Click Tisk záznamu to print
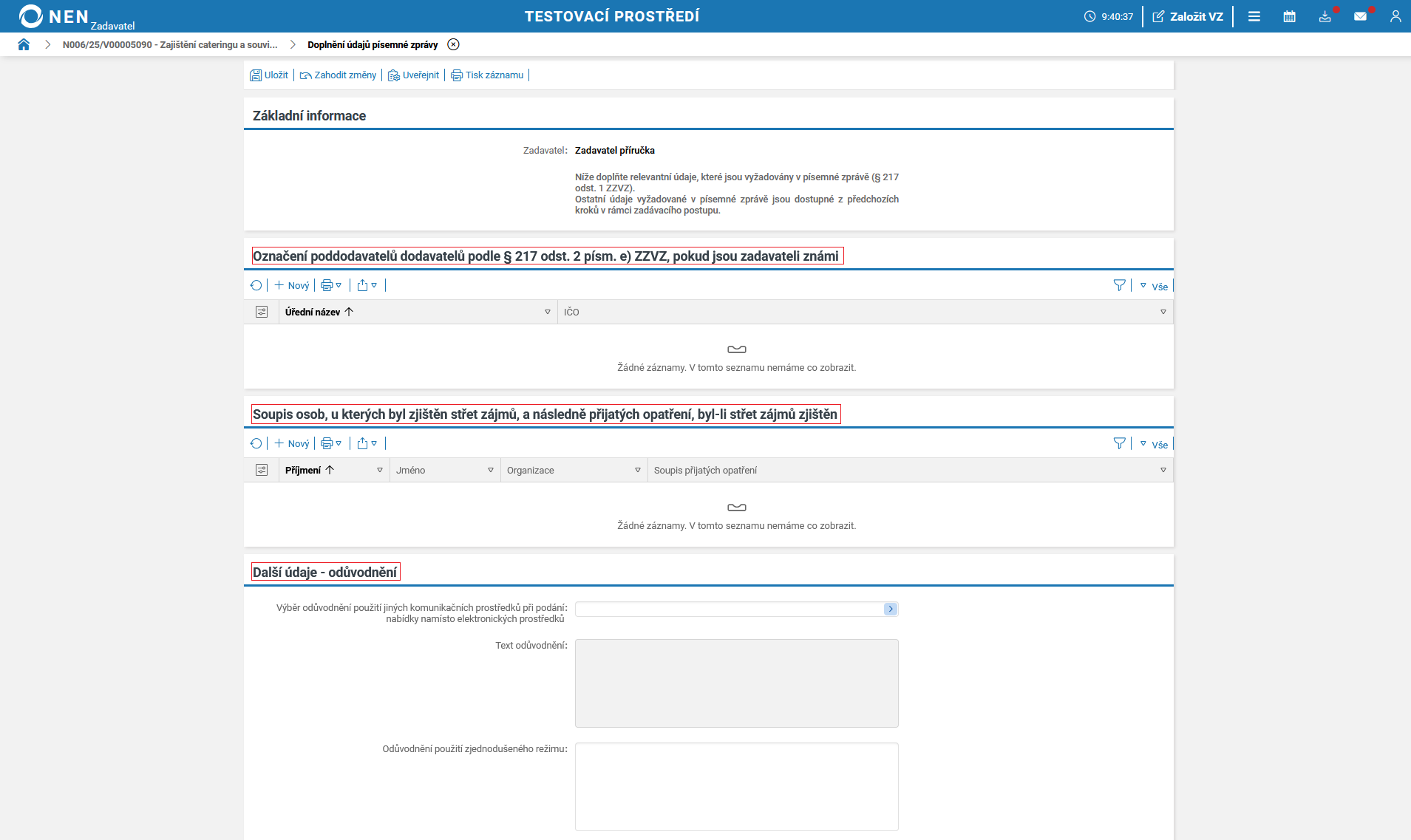 [x=487, y=75]
